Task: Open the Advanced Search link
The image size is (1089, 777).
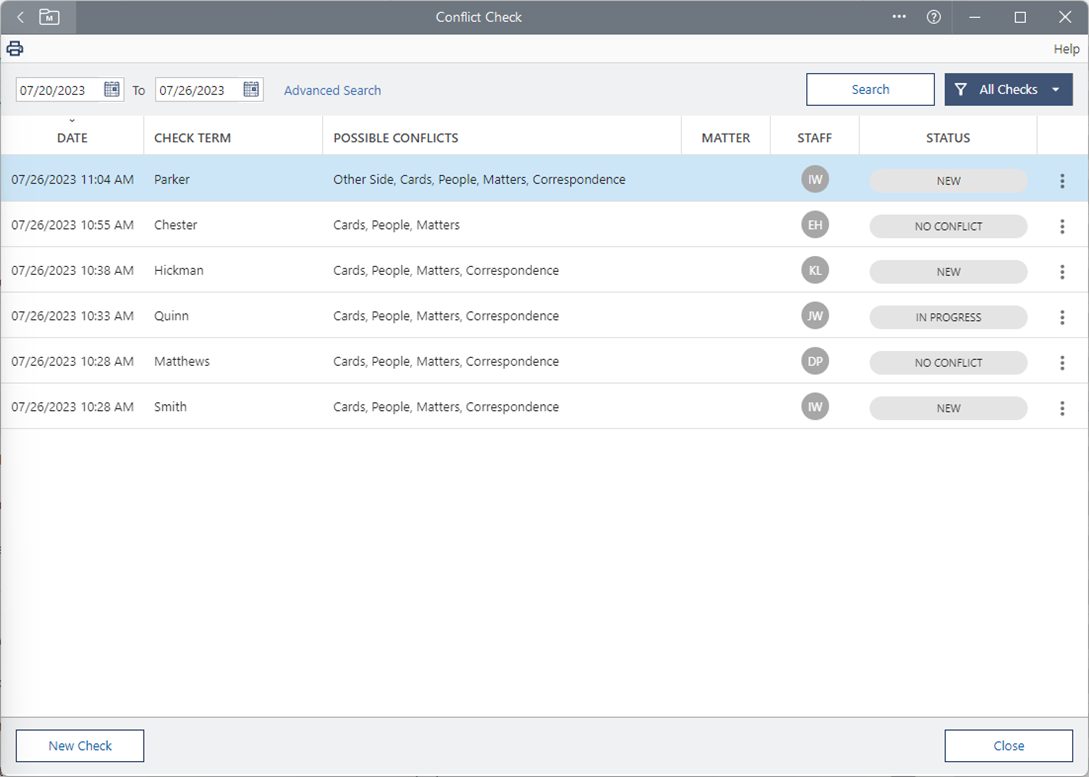Action: click(x=332, y=91)
